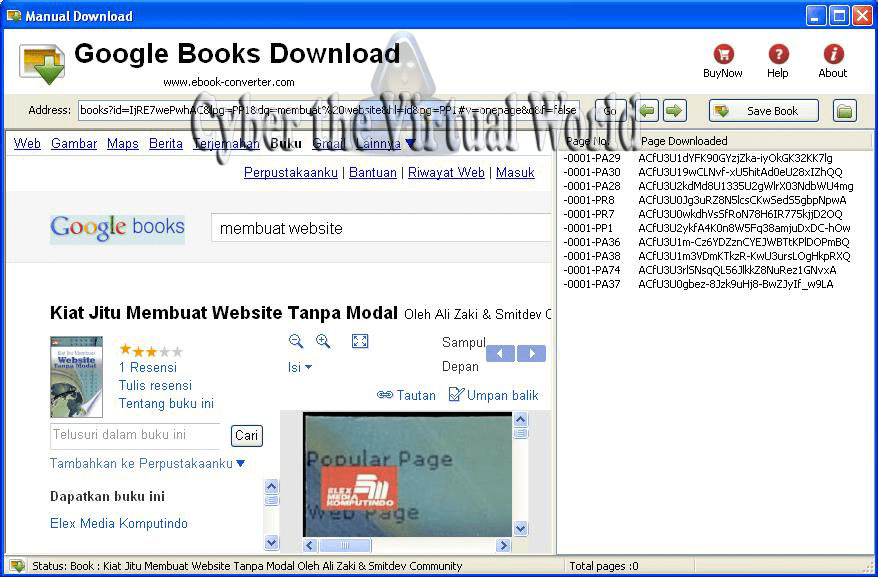The width and height of the screenshot is (878, 577).
Task: Click the Cari button
Action: coord(246,435)
